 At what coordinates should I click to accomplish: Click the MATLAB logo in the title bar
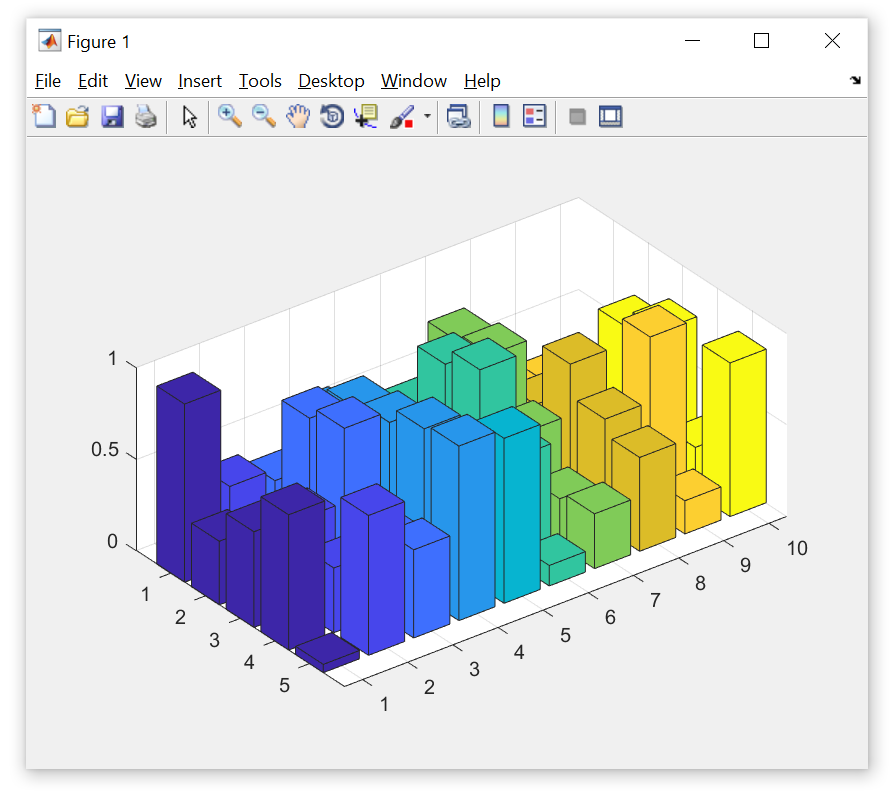point(49,41)
